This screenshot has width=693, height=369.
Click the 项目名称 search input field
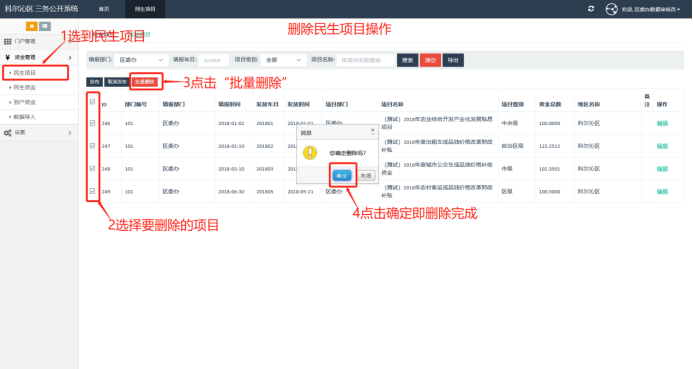click(x=366, y=60)
